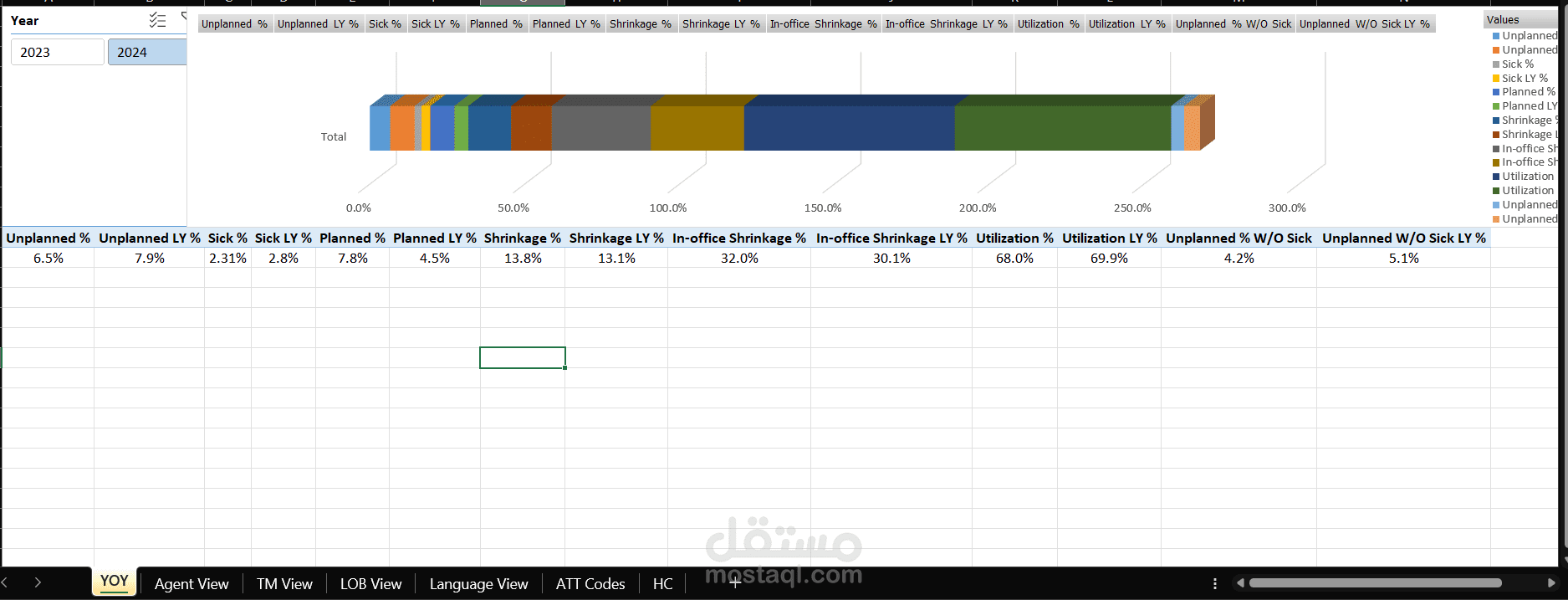Click the In-office Shrinkage LY % chart field button
Screen dimensions: 1568x600
point(947,24)
